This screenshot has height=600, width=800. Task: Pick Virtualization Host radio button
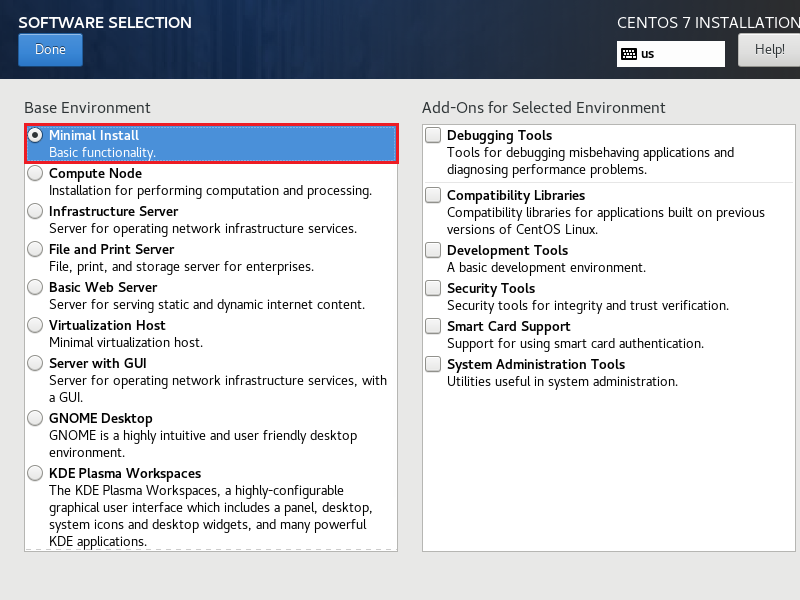(35, 325)
